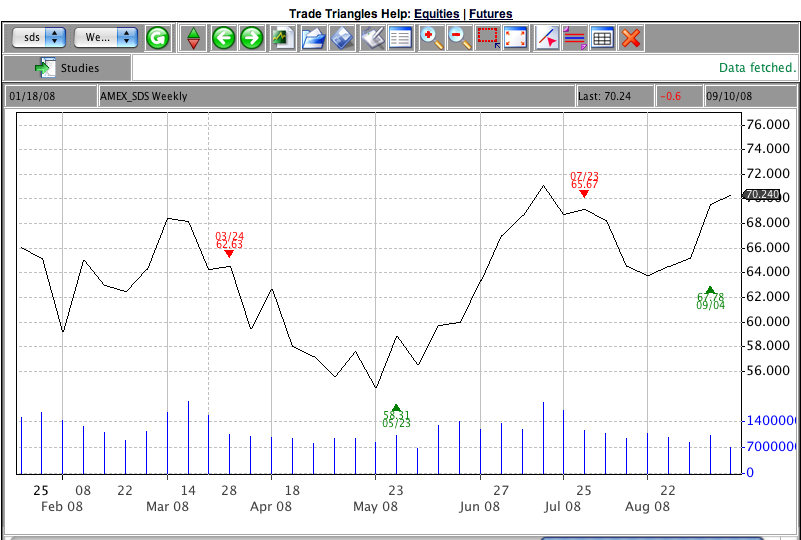Click the green 09/04 buy triangle marker
Screen dimensions: 801x540
point(710,290)
